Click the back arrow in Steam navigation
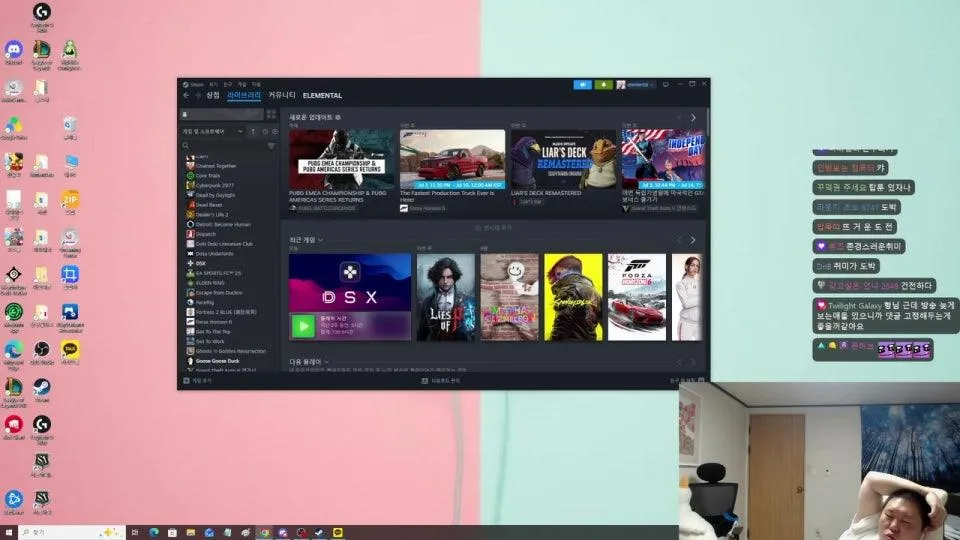The width and height of the screenshot is (960, 540). point(186,96)
